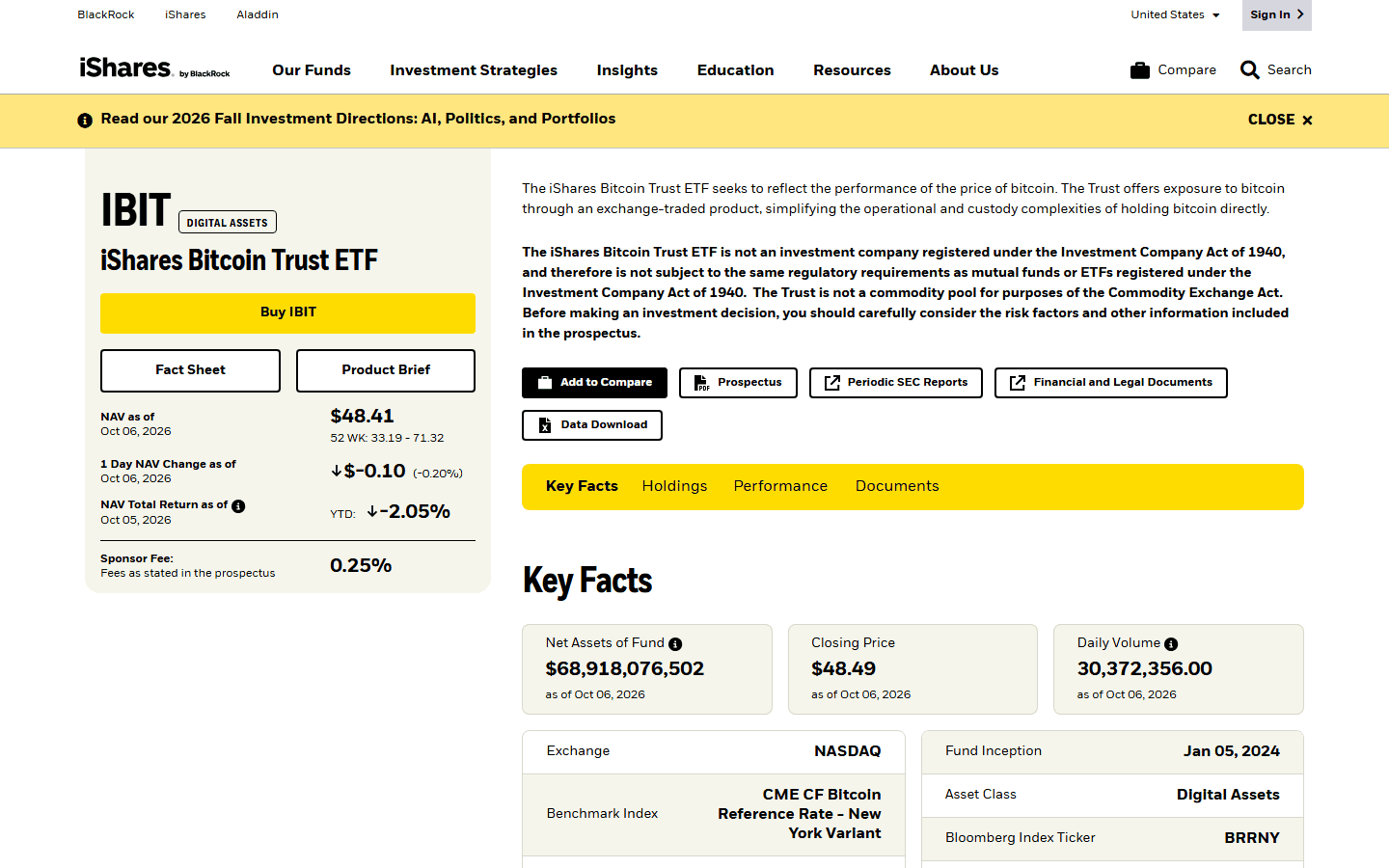Screen dimensions: 1389x868
Task: Open the Insights menu
Action: coord(627,70)
